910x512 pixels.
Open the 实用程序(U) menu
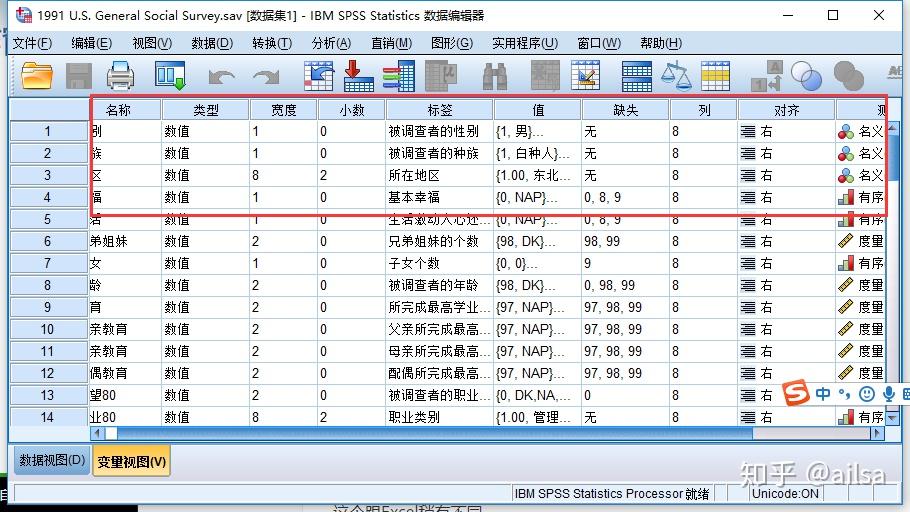click(525, 44)
